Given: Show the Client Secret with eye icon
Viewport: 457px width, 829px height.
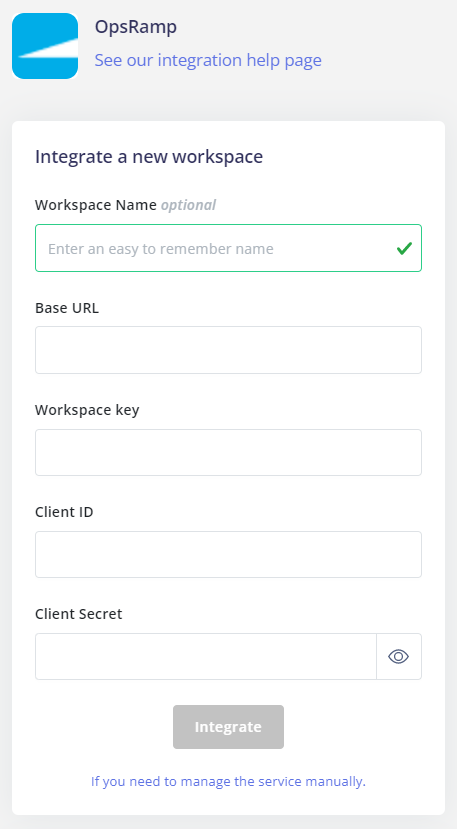Looking at the screenshot, I should [399, 656].
